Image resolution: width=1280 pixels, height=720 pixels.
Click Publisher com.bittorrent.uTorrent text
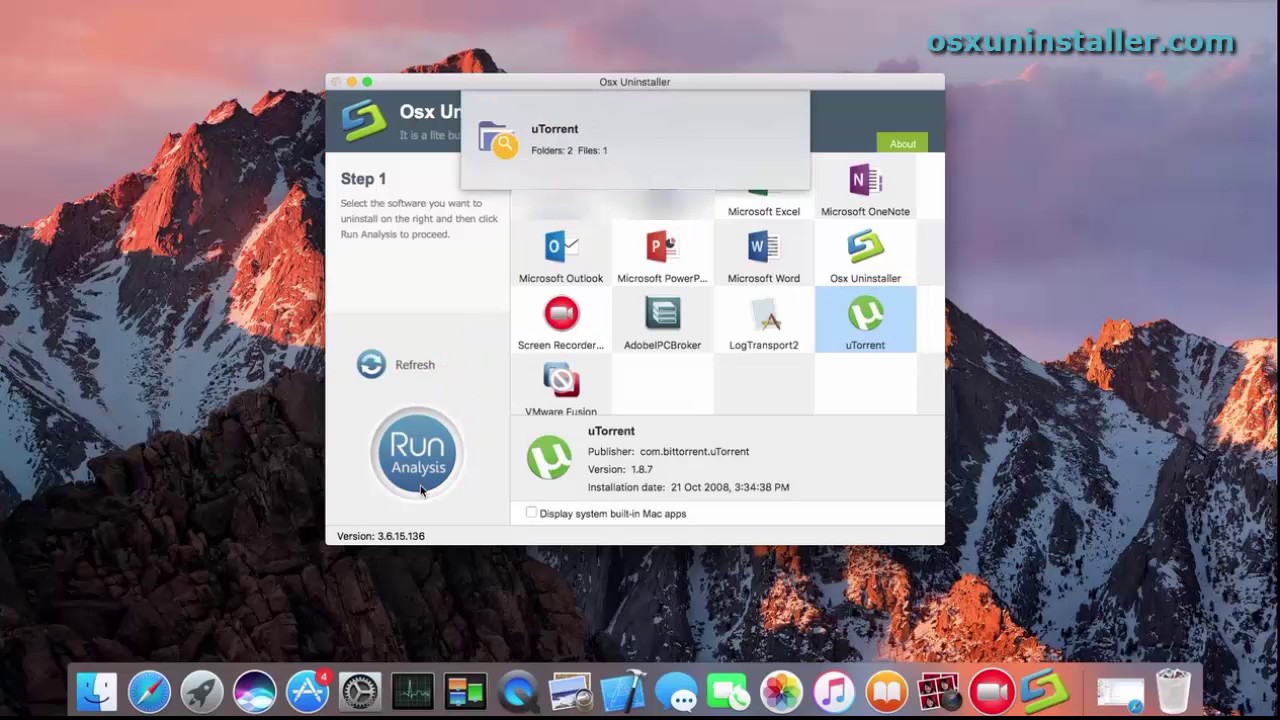pyautogui.click(x=668, y=451)
